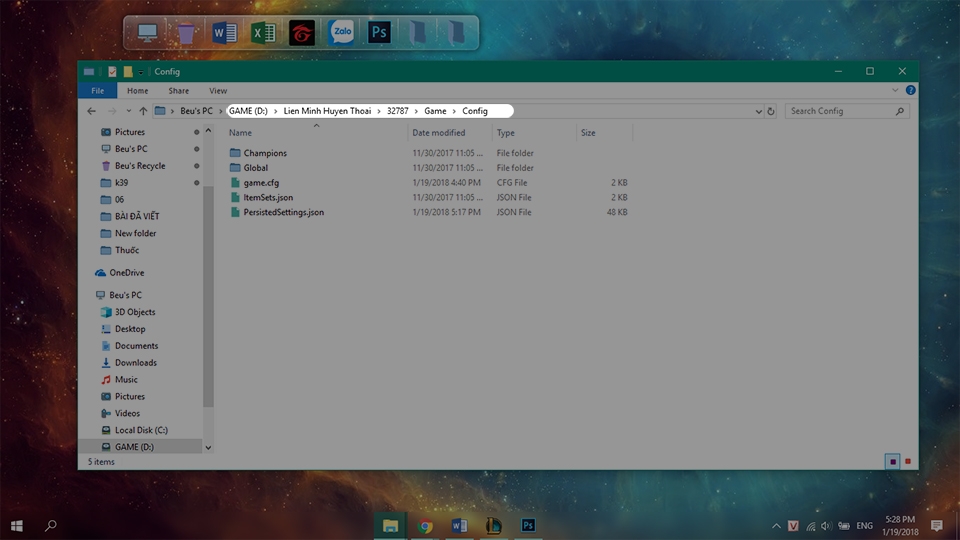Expand the ribbon with the chevron
The image size is (960, 540).
[895, 90]
